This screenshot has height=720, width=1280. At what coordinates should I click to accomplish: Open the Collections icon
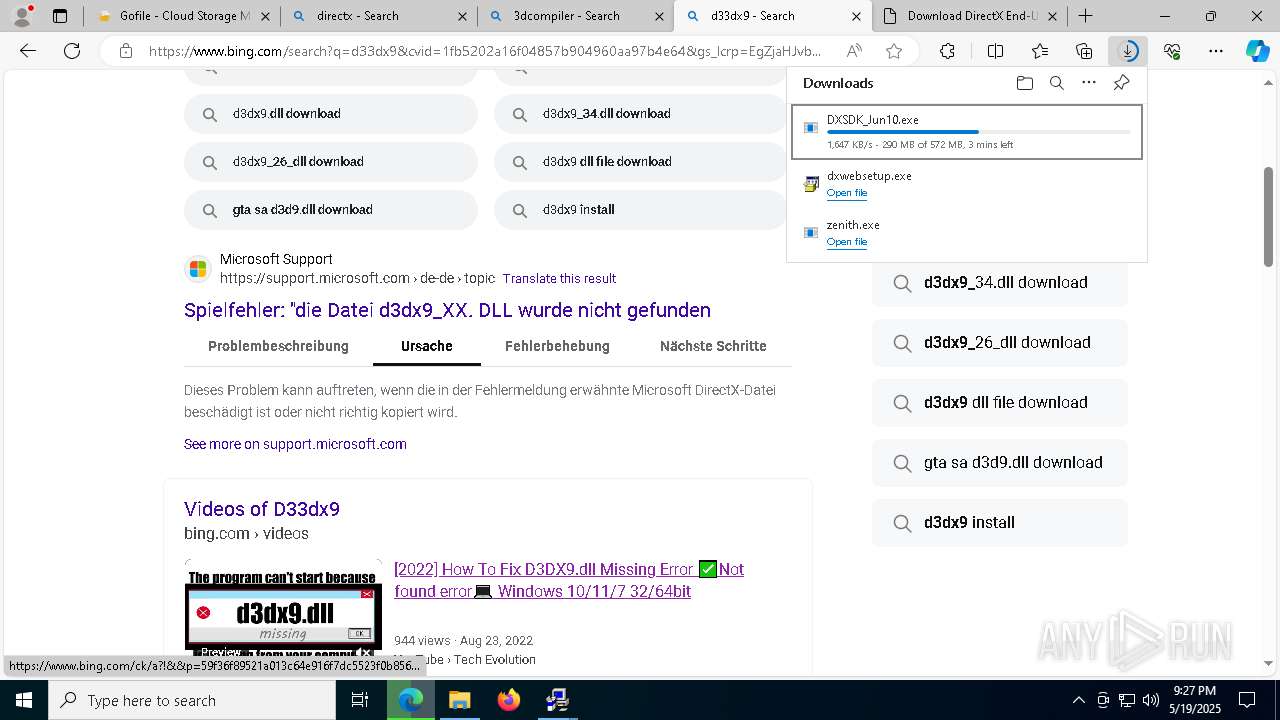[1084, 51]
